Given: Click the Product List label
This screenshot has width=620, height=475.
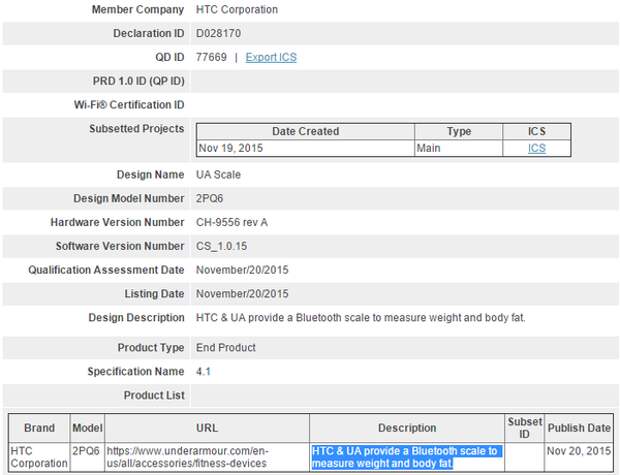Looking at the screenshot, I should [154, 396].
